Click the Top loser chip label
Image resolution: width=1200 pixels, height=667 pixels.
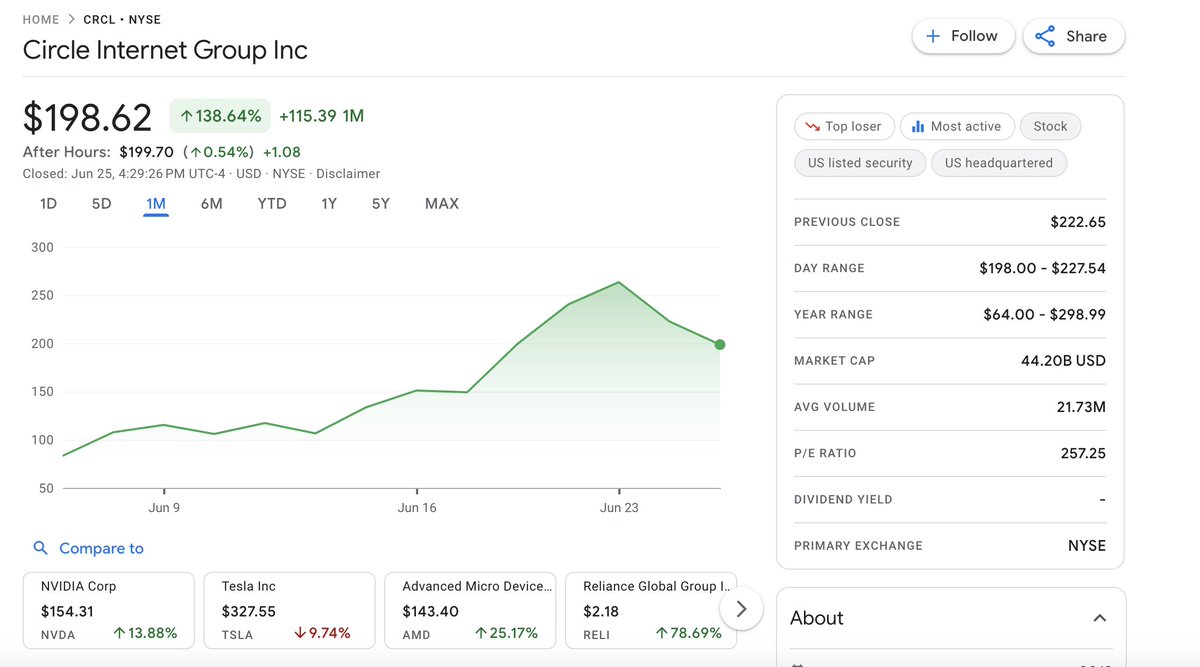[x=853, y=127]
